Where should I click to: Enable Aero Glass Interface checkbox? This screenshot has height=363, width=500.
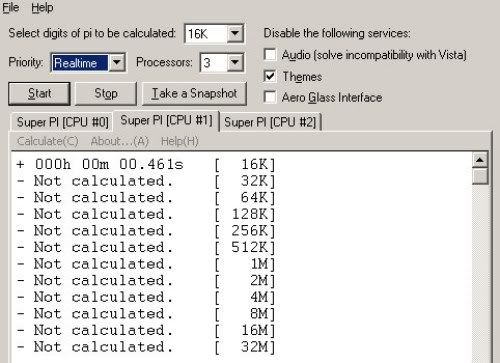click(270, 97)
